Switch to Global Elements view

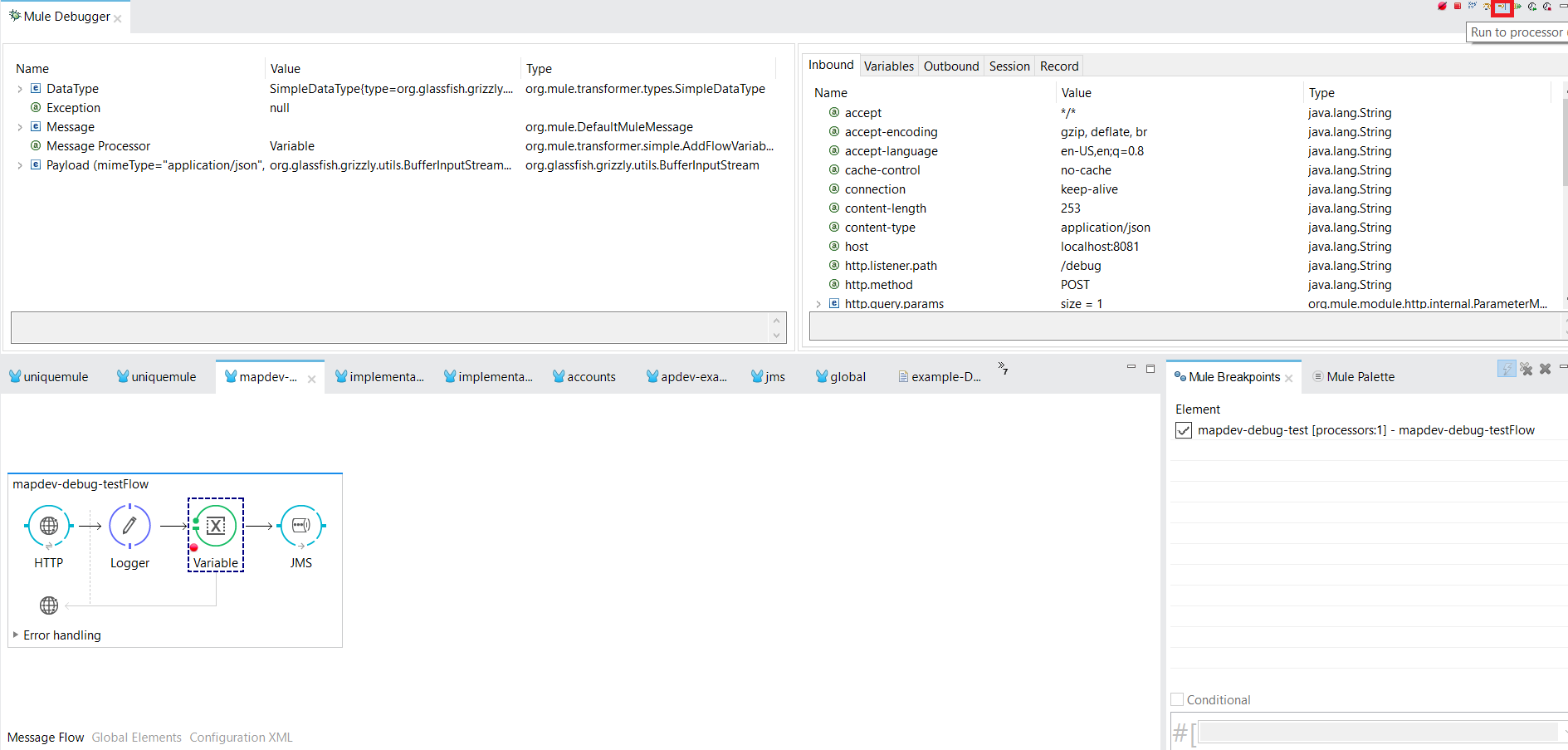(x=137, y=738)
